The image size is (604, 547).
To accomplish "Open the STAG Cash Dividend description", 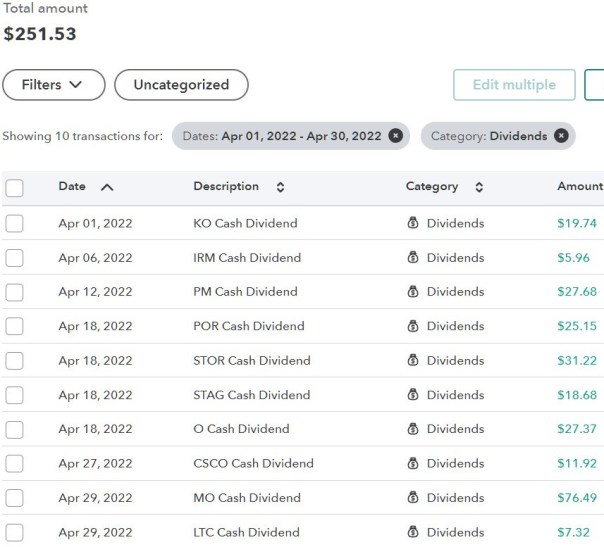I will point(251,395).
